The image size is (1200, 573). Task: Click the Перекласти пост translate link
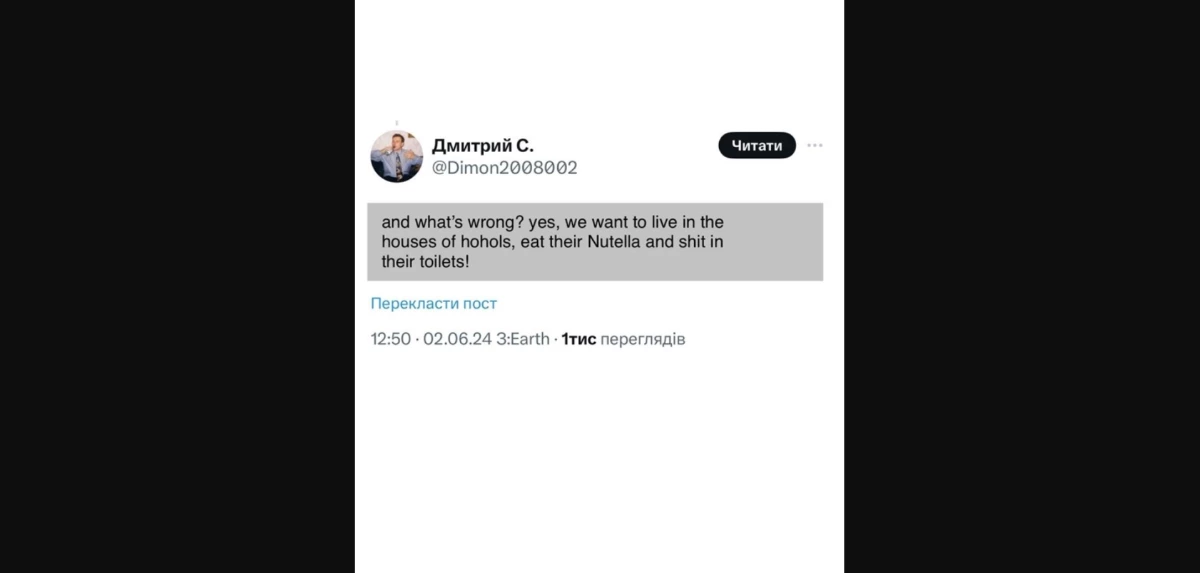tap(433, 303)
